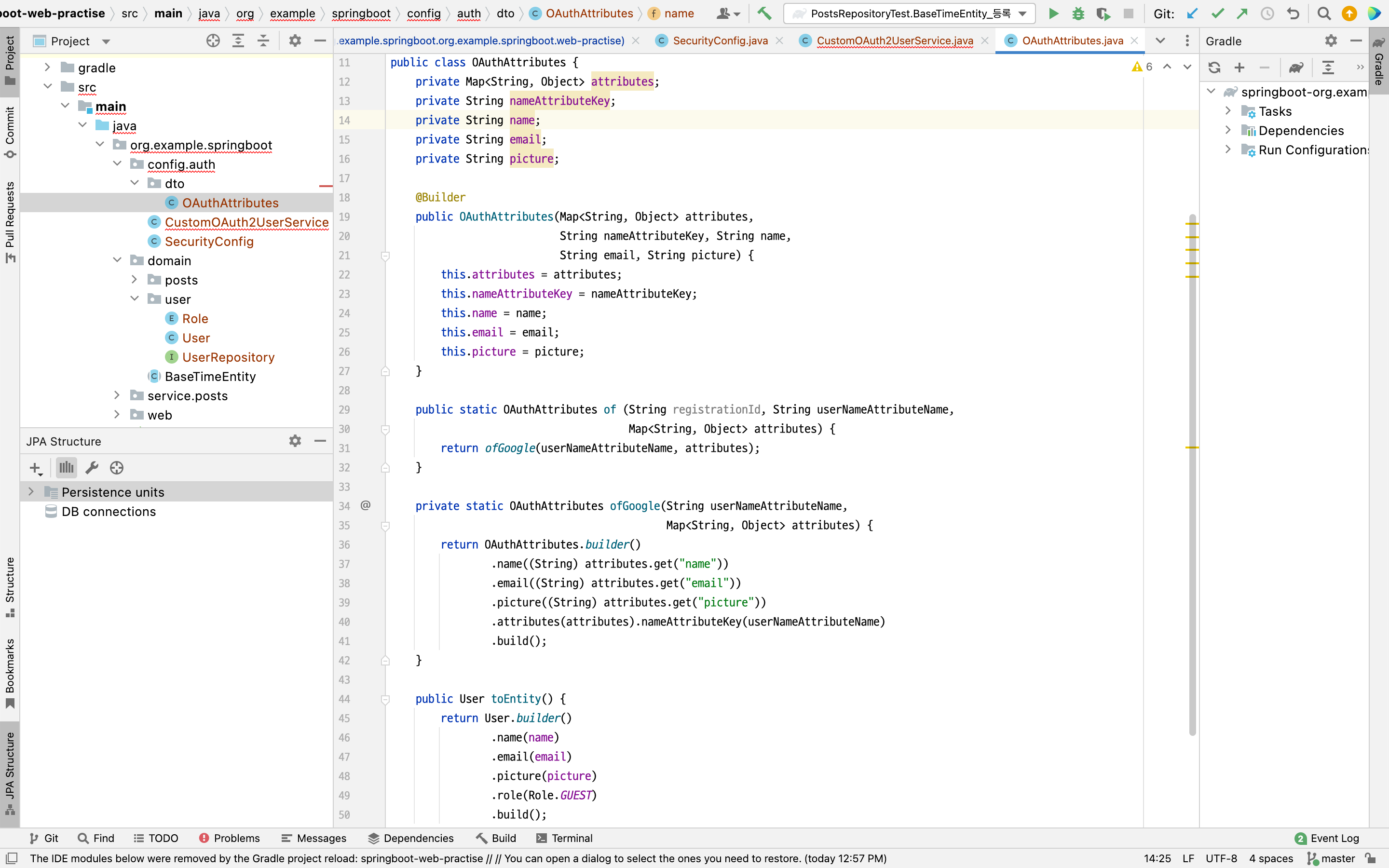Open Gradle panel settings gear
The image size is (1389, 868).
[x=1331, y=41]
